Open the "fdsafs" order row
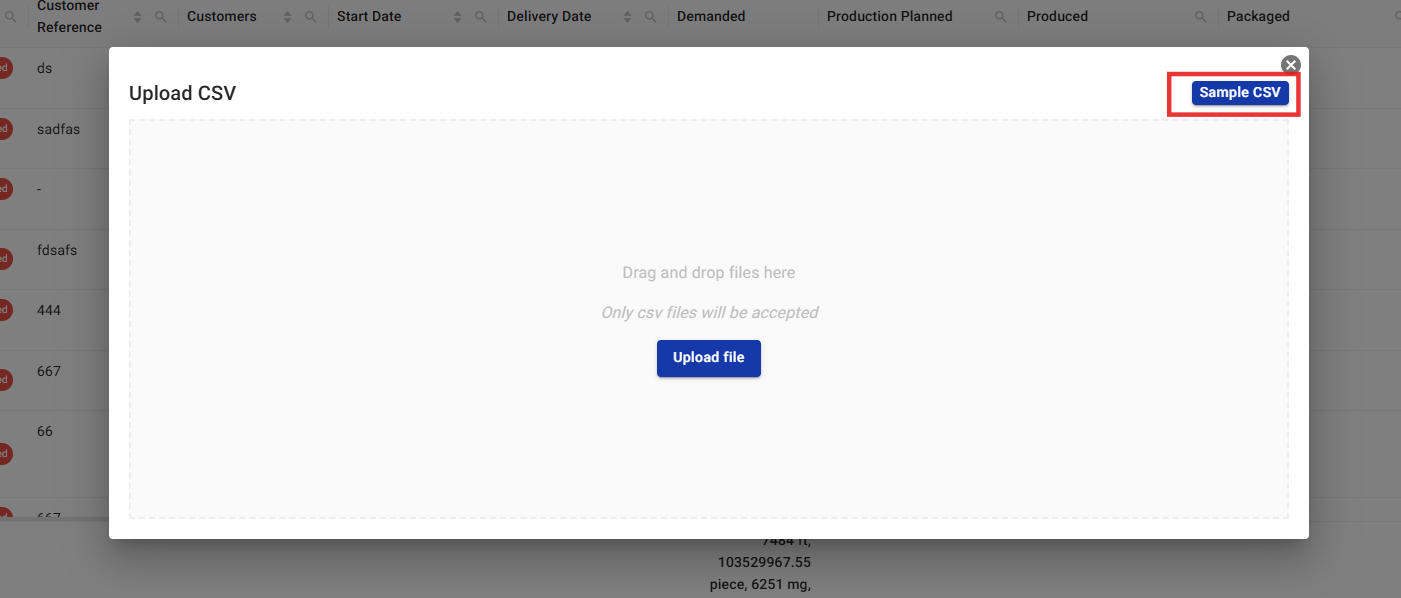This screenshot has width=1401, height=598. click(x=57, y=250)
